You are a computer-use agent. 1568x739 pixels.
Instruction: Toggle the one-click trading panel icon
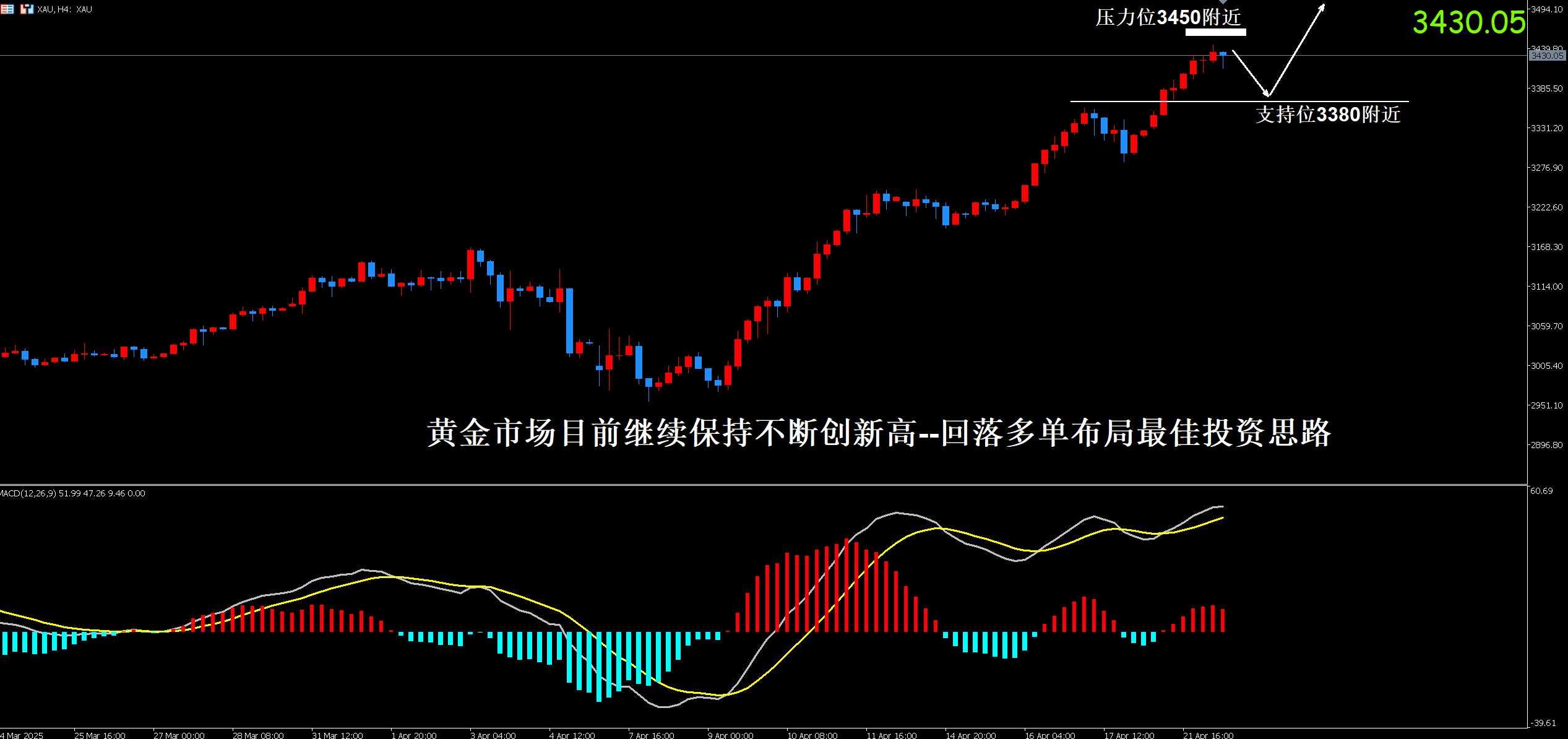(27, 9)
